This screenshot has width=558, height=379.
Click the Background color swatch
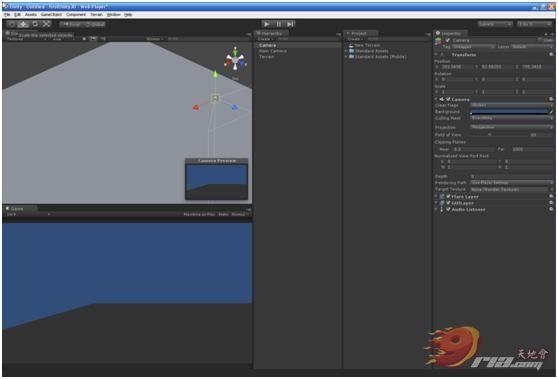click(509, 112)
